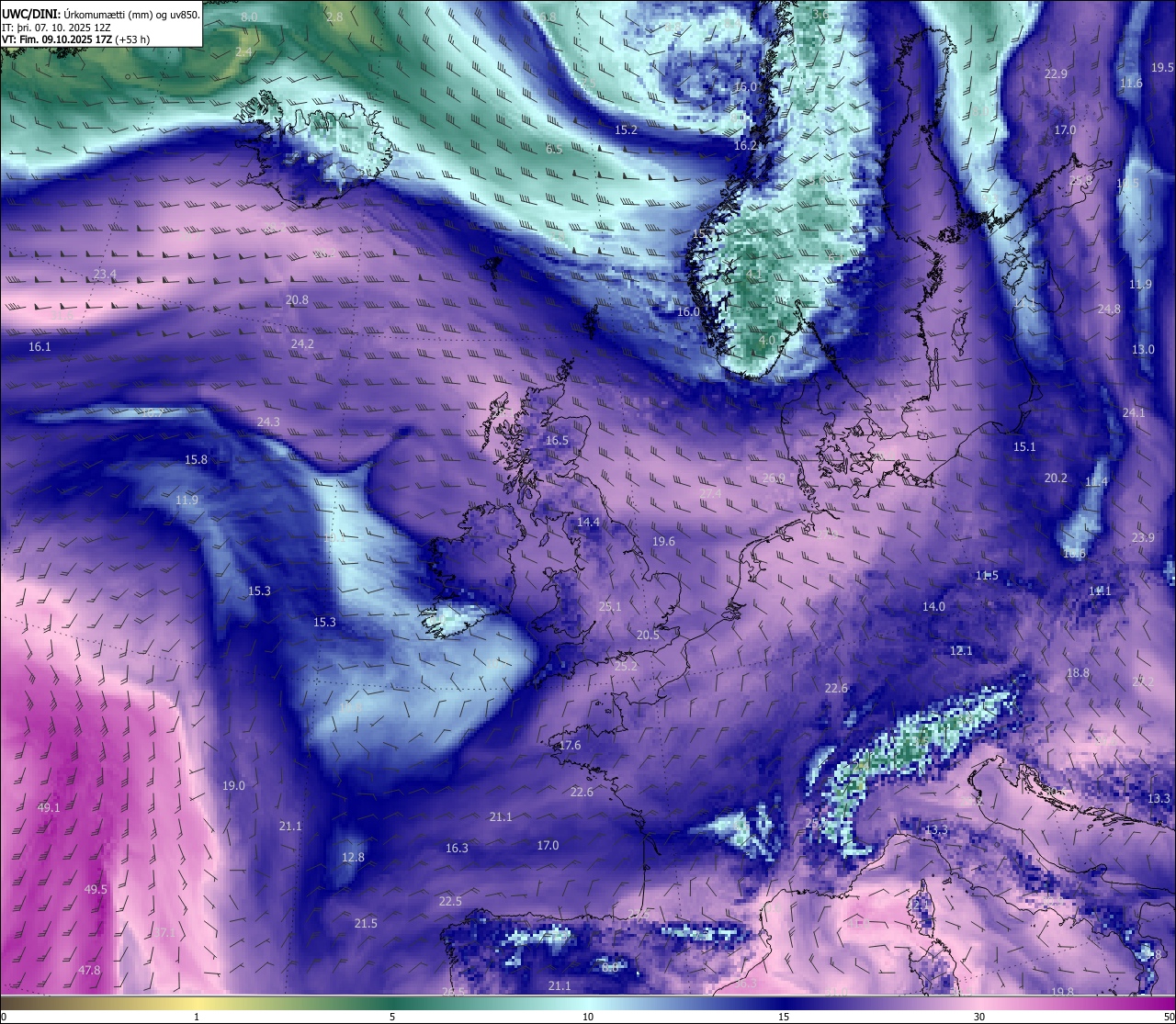Click the map value "2.8"

click(334, 17)
